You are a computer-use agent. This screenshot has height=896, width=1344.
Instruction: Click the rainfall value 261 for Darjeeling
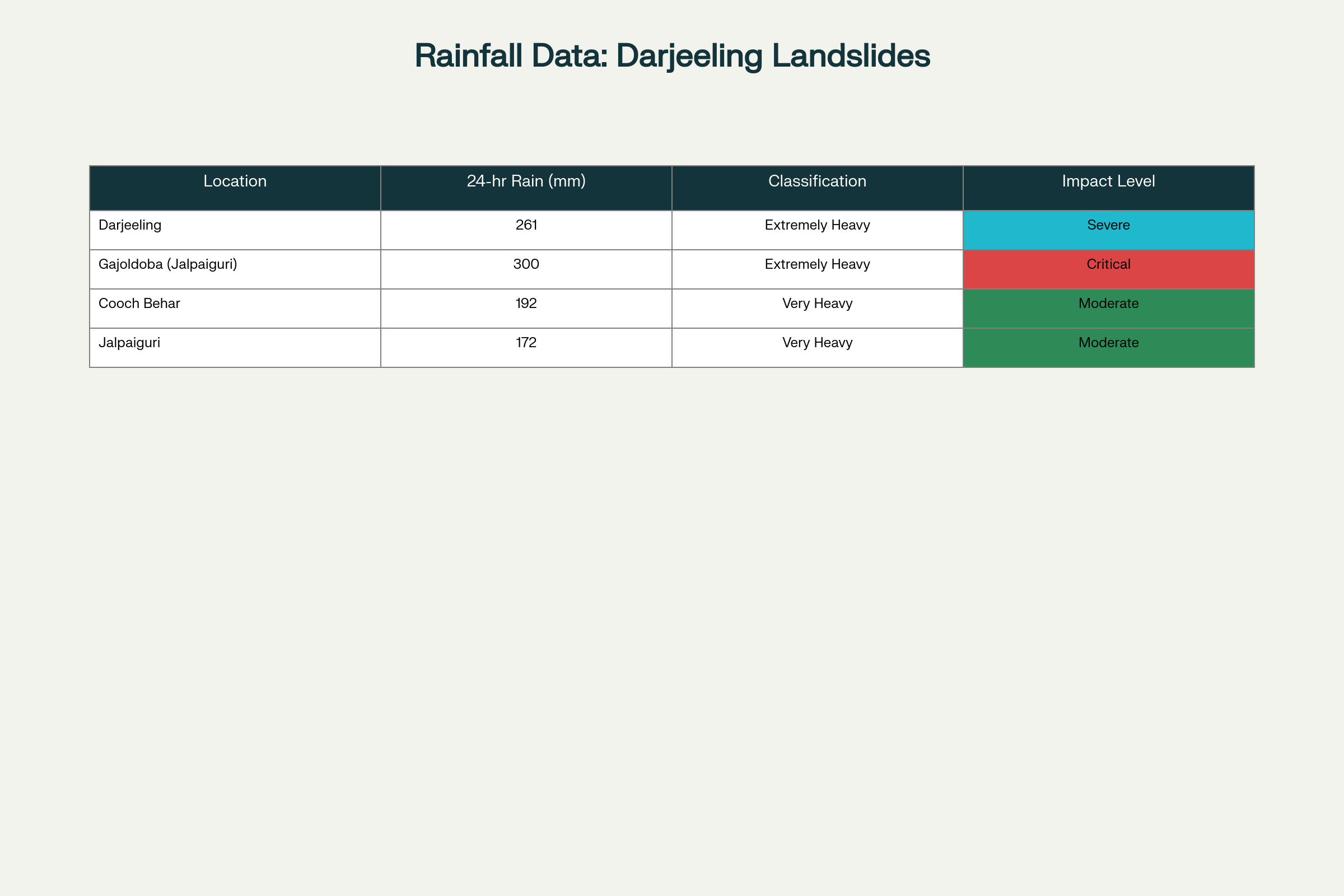click(526, 225)
